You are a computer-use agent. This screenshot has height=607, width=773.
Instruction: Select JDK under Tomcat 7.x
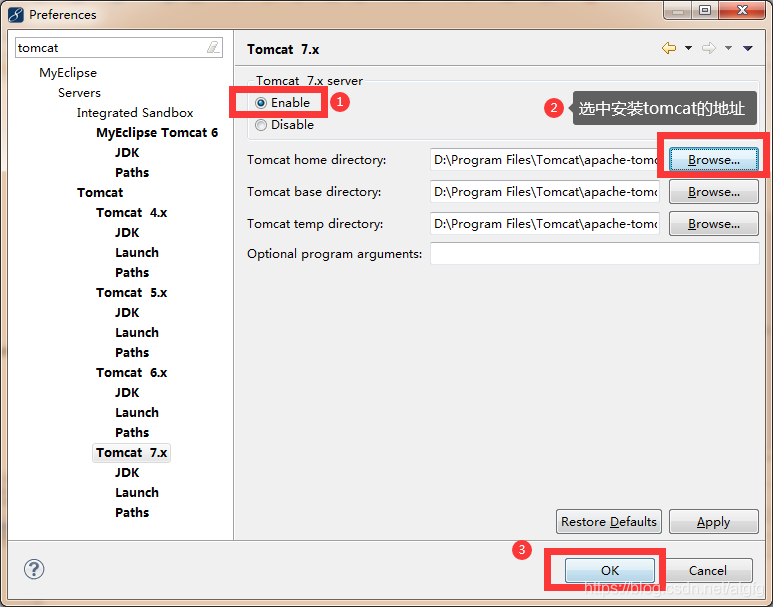(127, 473)
